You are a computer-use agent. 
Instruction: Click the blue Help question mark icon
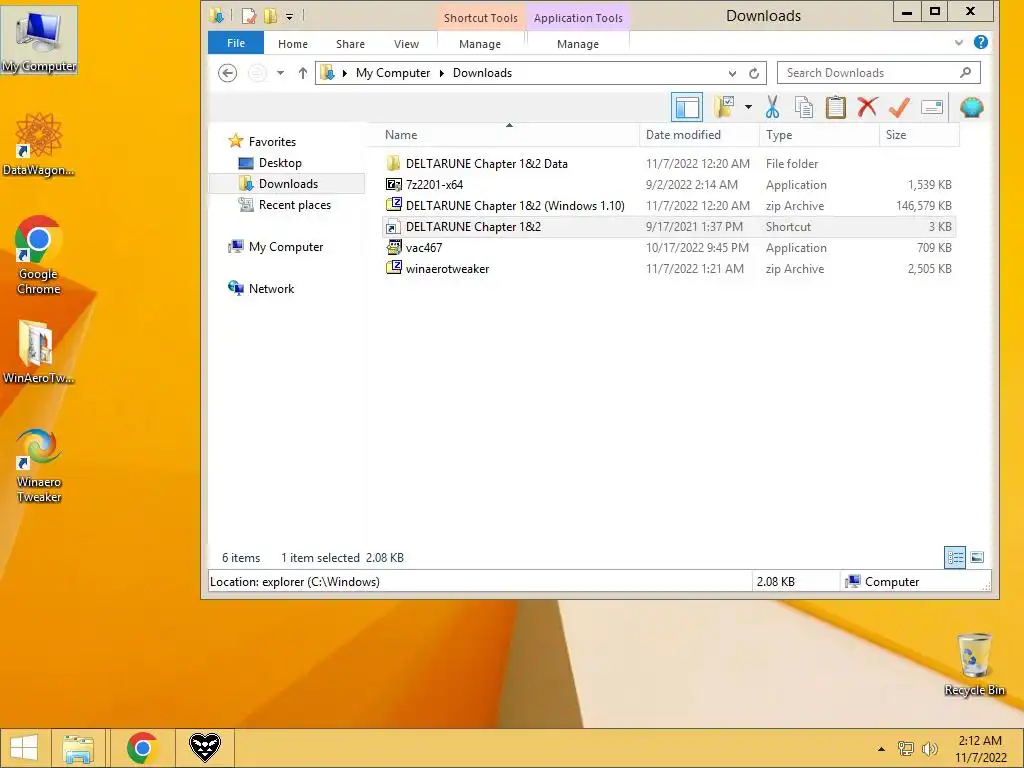point(980,42)
